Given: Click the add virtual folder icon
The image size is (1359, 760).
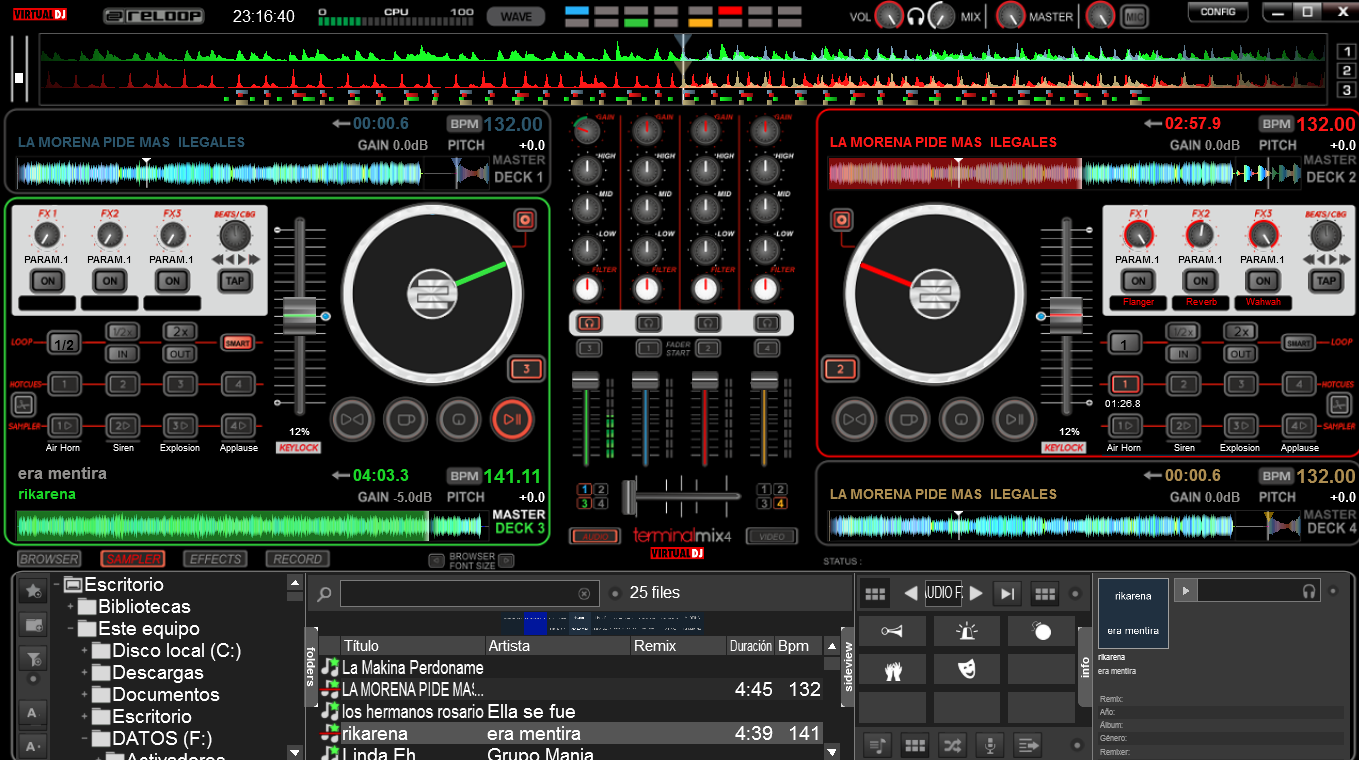Looking at the screenshot, I should click(33, 625).
